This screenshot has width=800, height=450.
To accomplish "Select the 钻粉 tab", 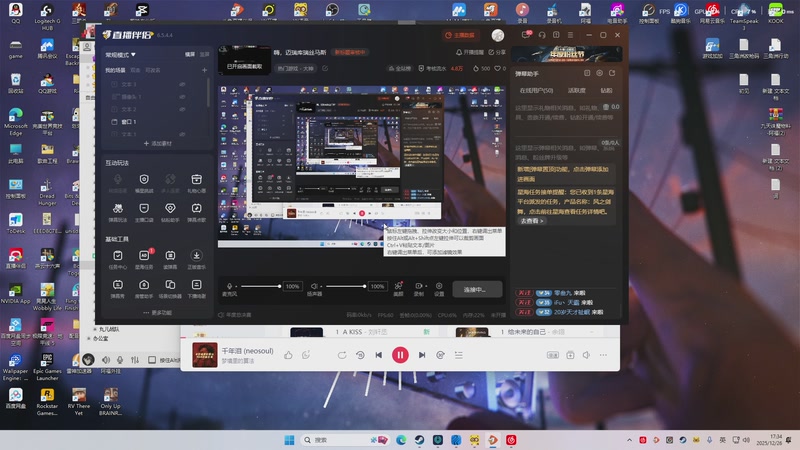I will [607, 90].
